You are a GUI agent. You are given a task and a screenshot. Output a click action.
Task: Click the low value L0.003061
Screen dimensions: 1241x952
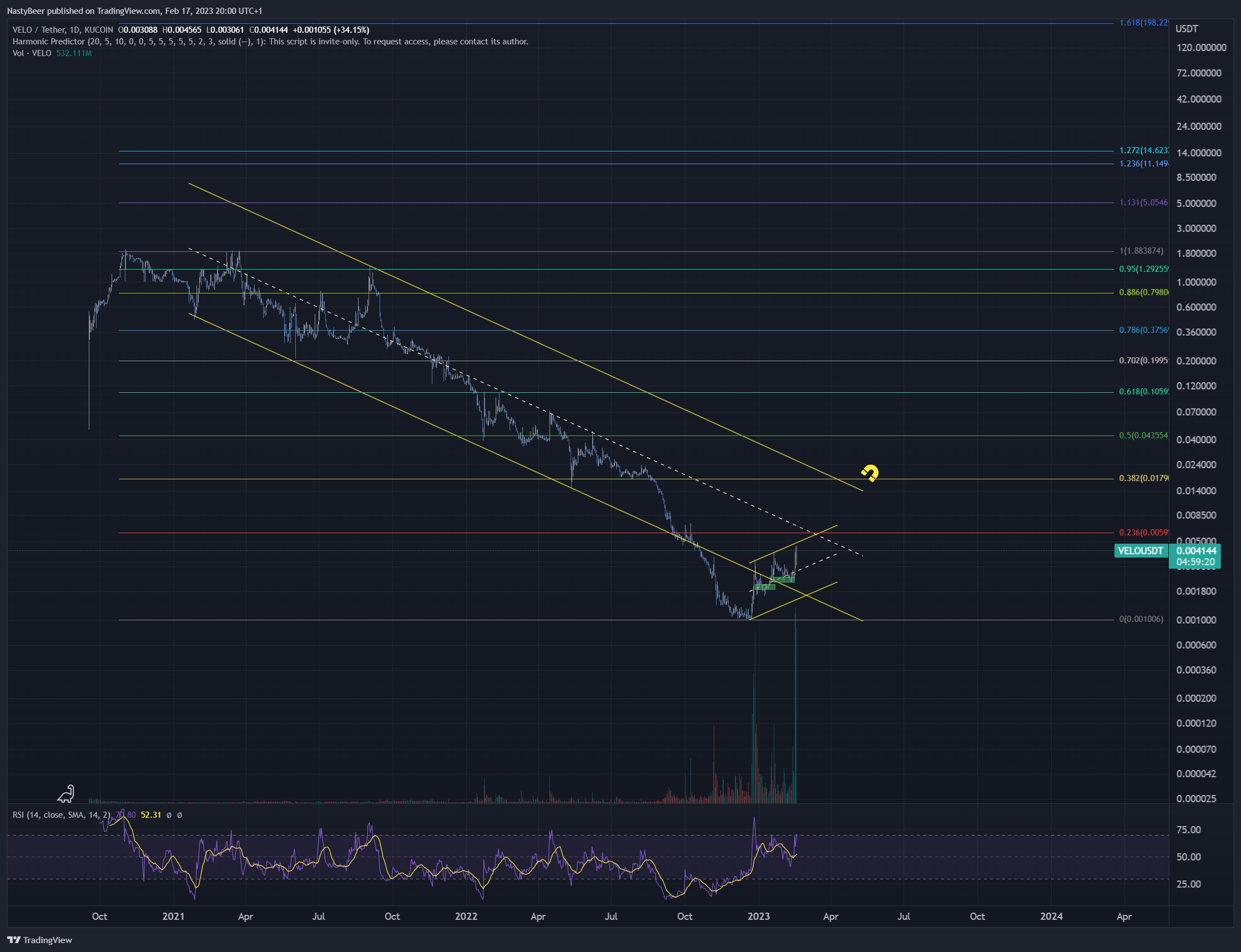pyautogui.click(x=225, y=30)
